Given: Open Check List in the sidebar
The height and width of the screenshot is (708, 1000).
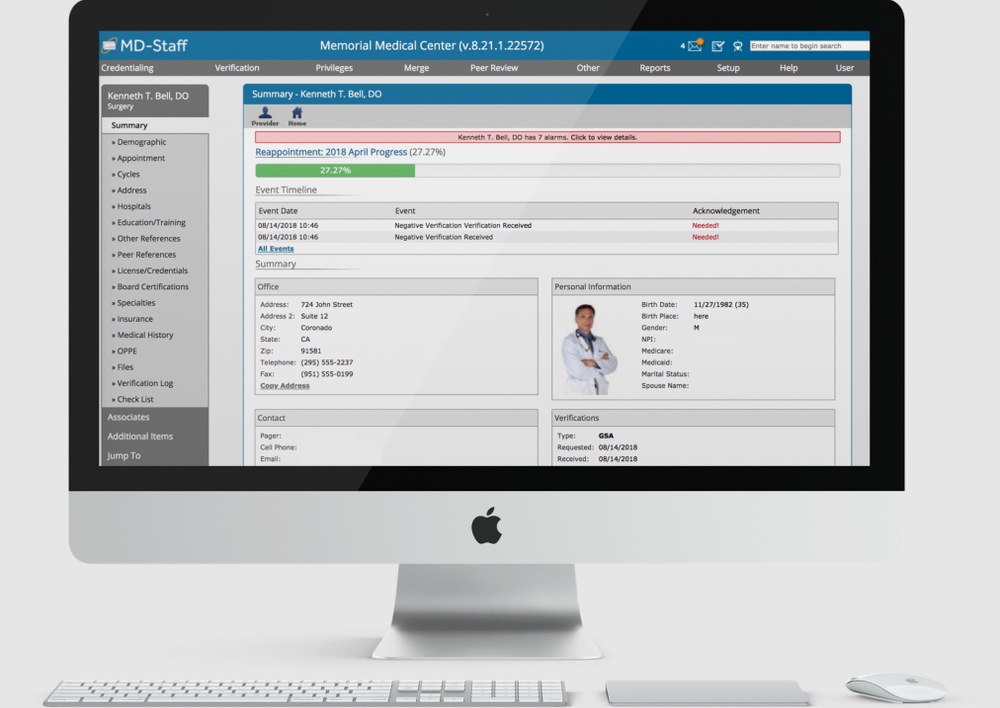Looking at the screenshot, I should click(x=135, y=399).
